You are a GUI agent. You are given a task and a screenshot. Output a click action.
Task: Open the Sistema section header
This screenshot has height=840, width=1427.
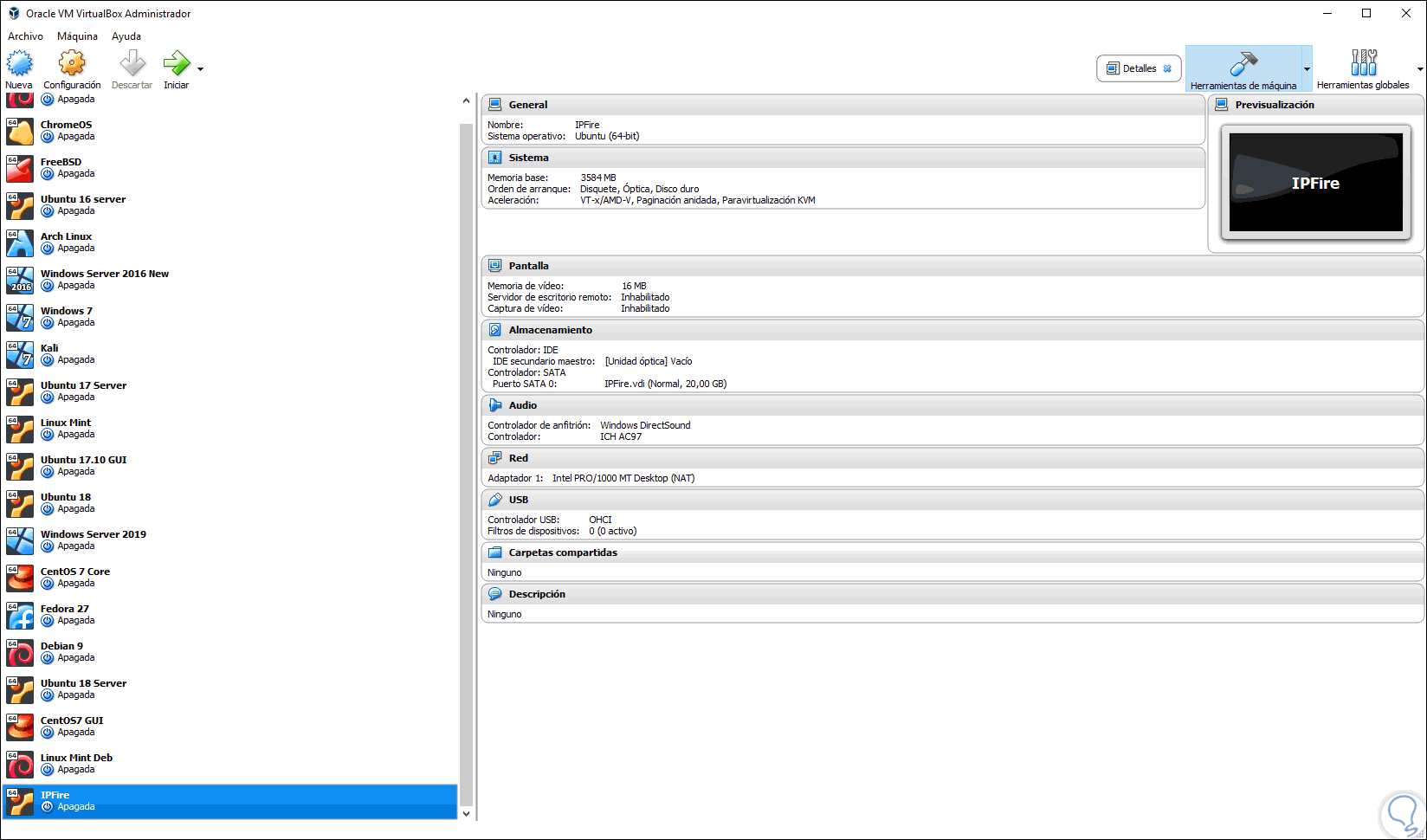point(843,158)
